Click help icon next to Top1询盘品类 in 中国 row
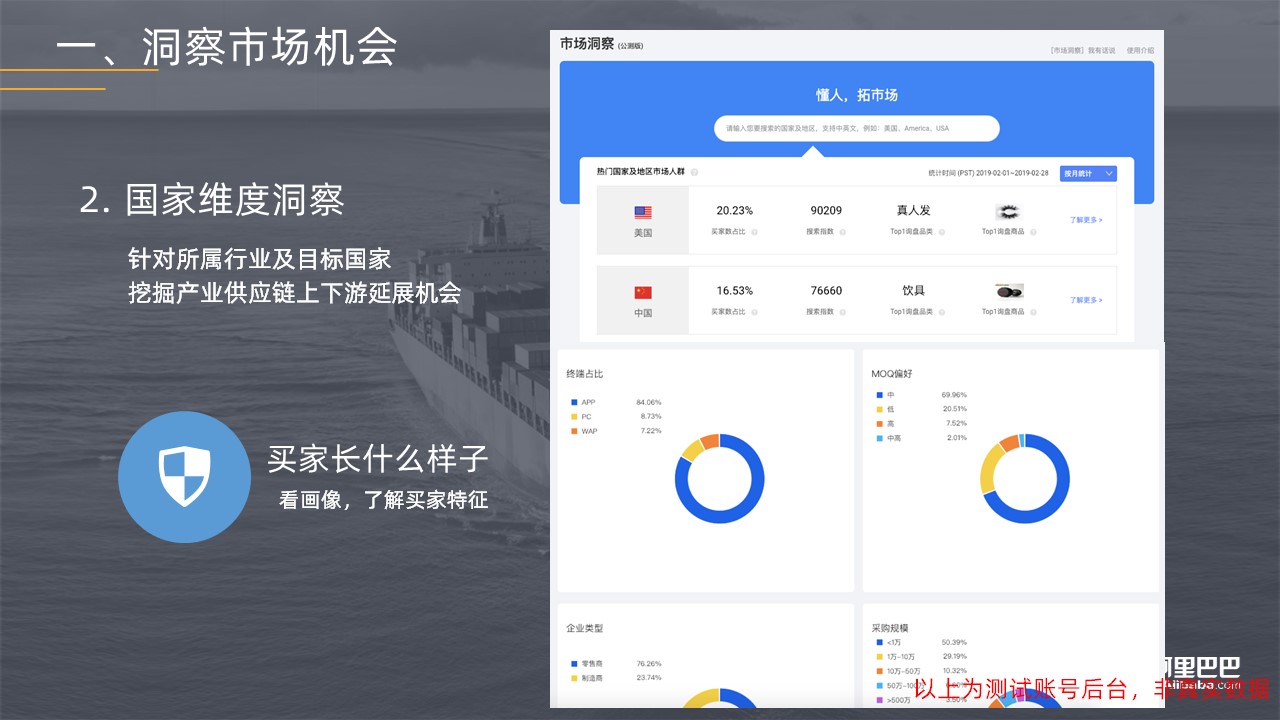Image resolution: width=1280 pixels, height=720 pixels. pyautogui.click(x=942, y=311)
